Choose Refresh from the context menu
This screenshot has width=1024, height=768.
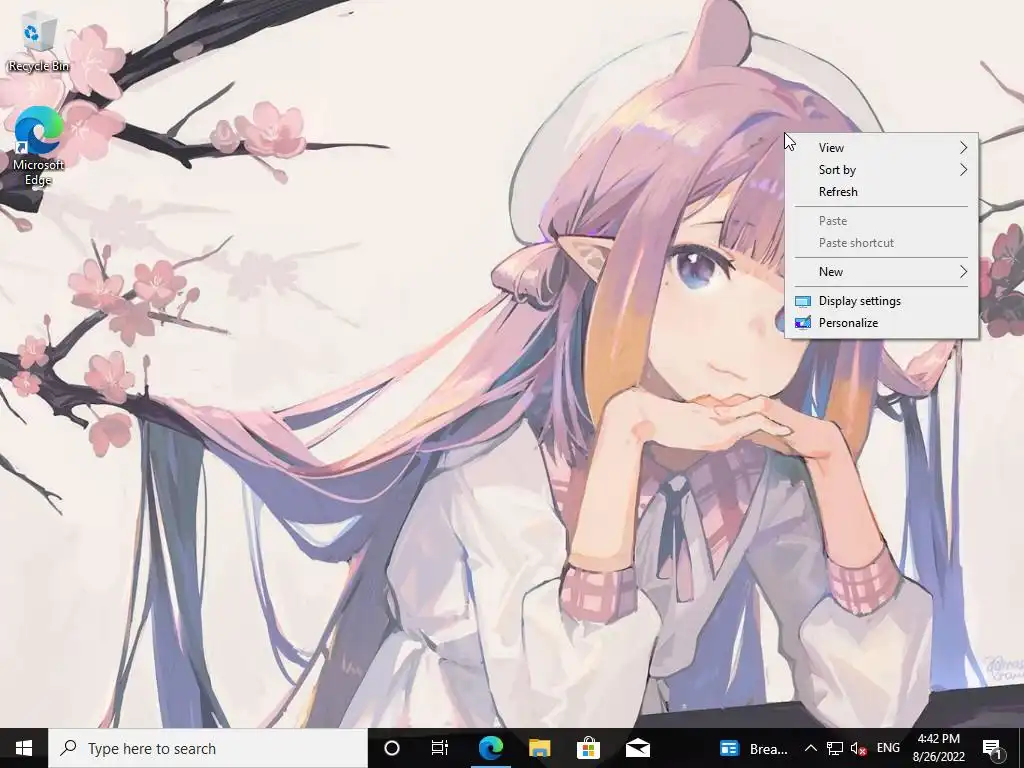[881, 192]
